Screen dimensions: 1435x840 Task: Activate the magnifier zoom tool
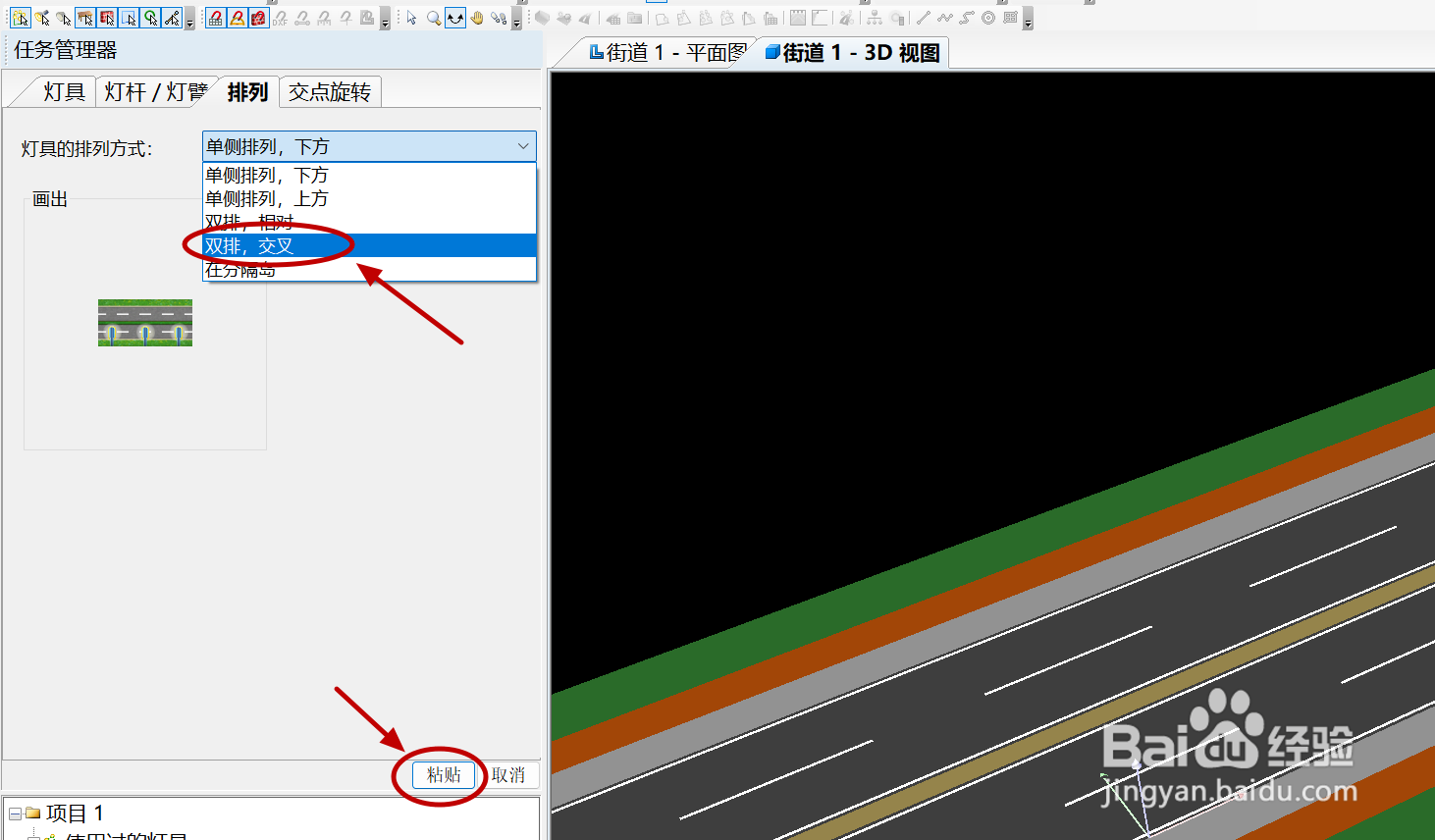(x=434, y=18)
